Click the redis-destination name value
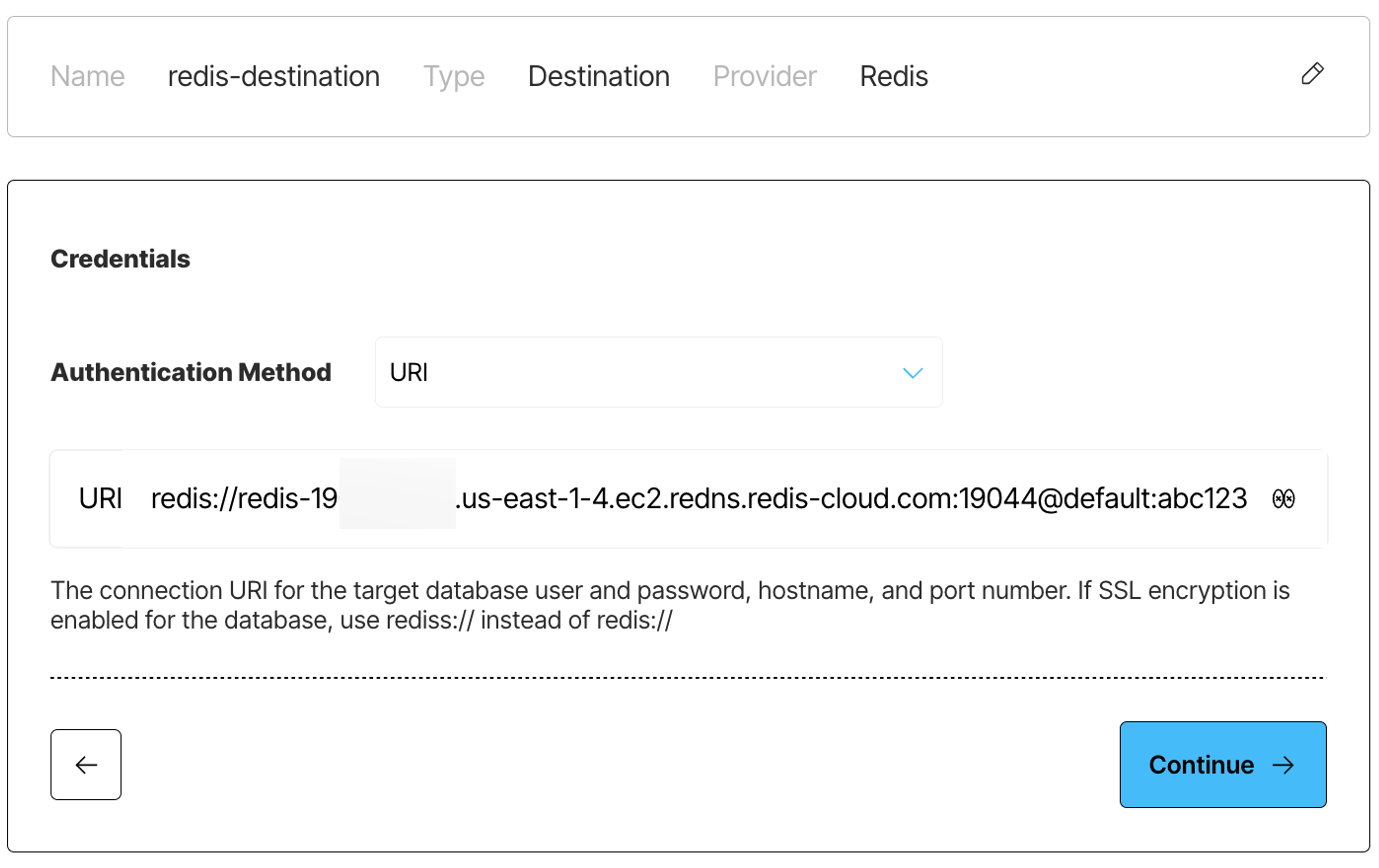The image size is (1379, 868). pos(274,76)
